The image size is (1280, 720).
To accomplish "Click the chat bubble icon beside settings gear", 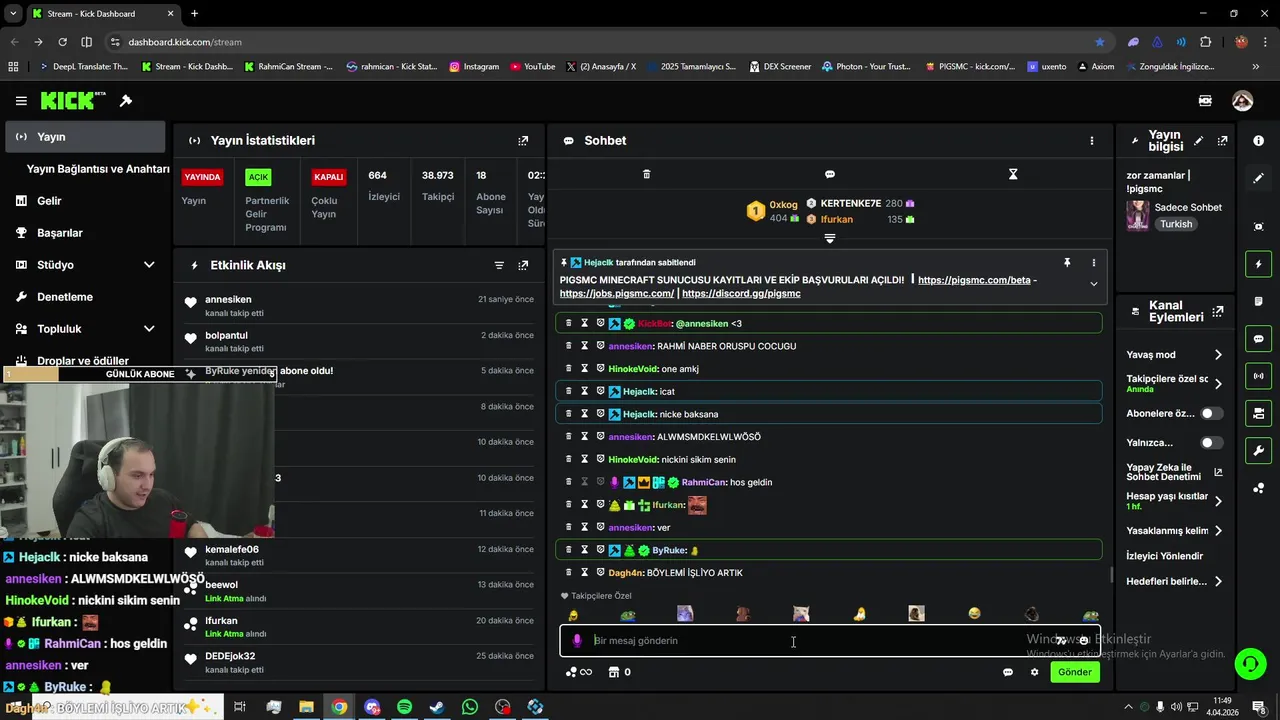I will point(1008,672).
